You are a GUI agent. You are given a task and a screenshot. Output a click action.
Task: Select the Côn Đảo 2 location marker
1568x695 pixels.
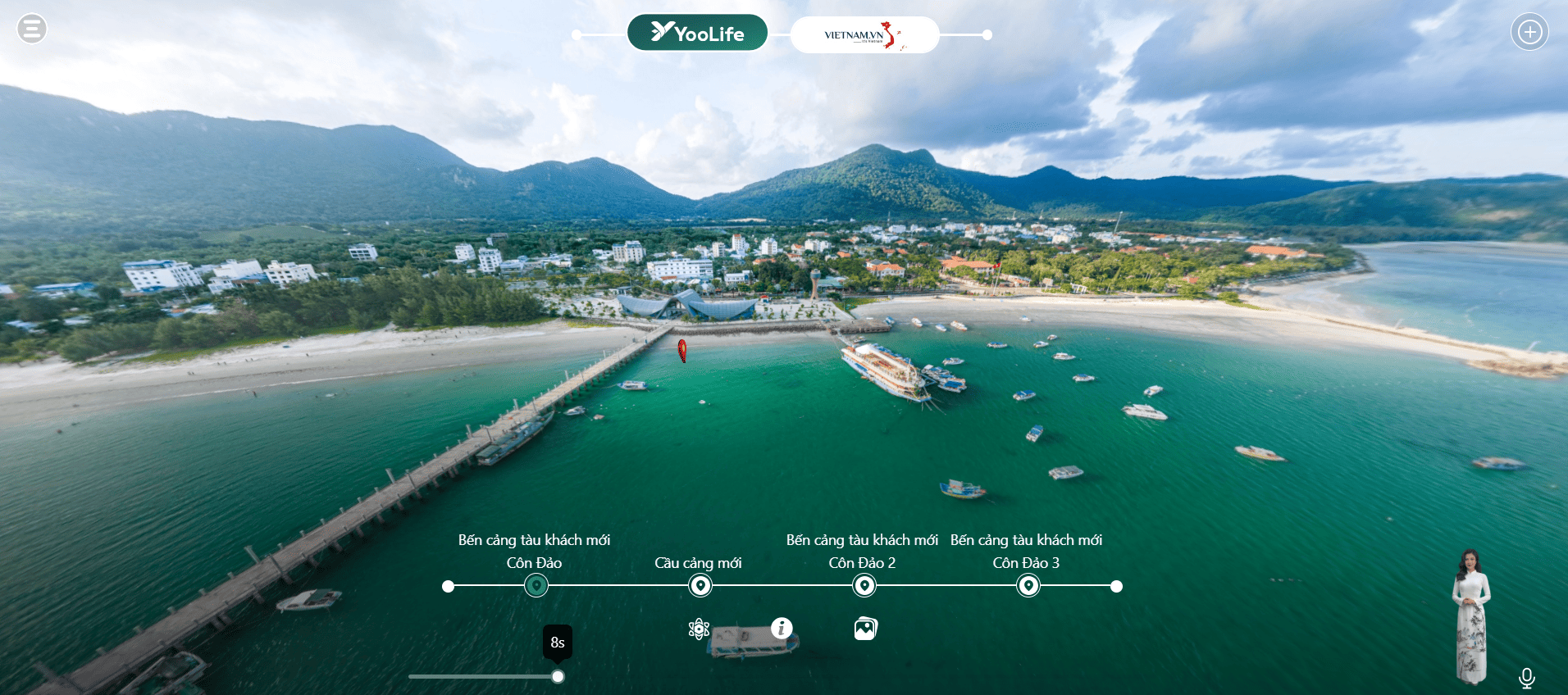coord(864,586)
